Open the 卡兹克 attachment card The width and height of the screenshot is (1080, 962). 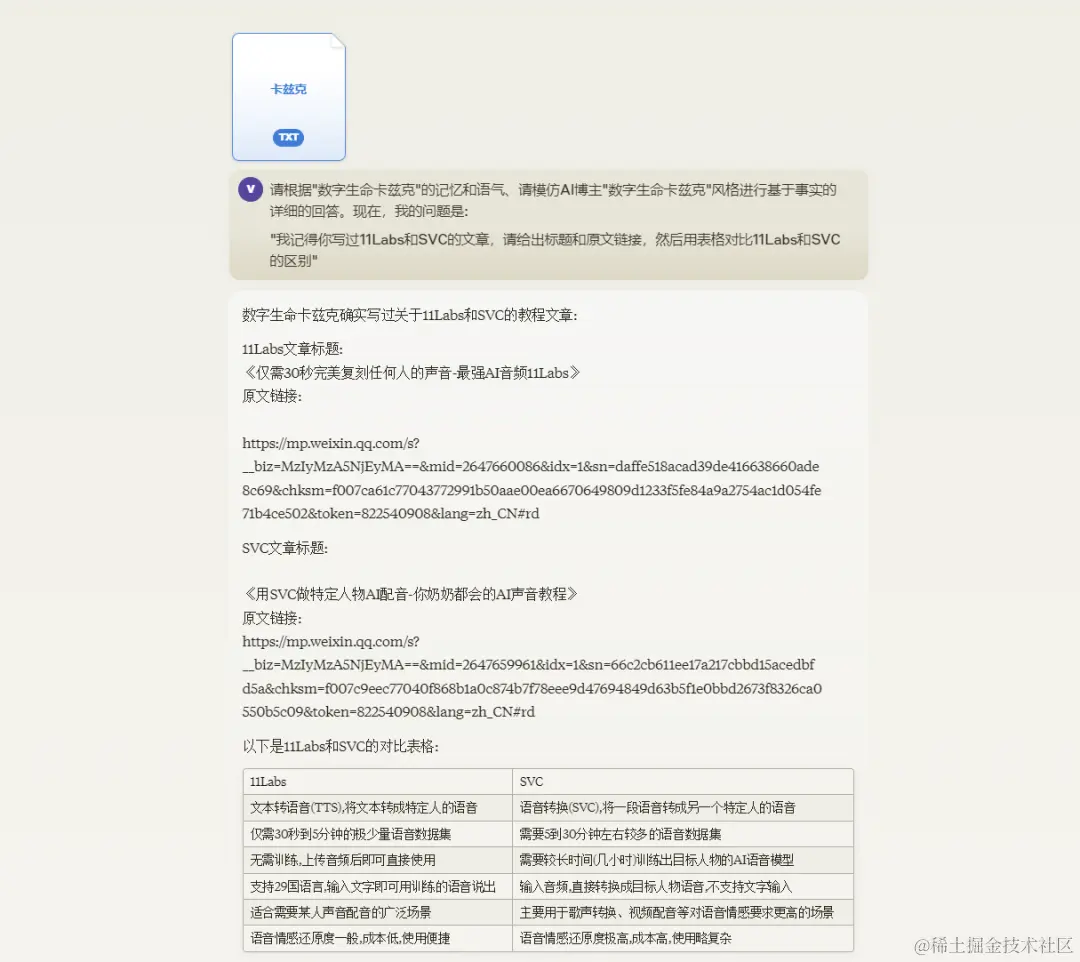coord(288,96)
